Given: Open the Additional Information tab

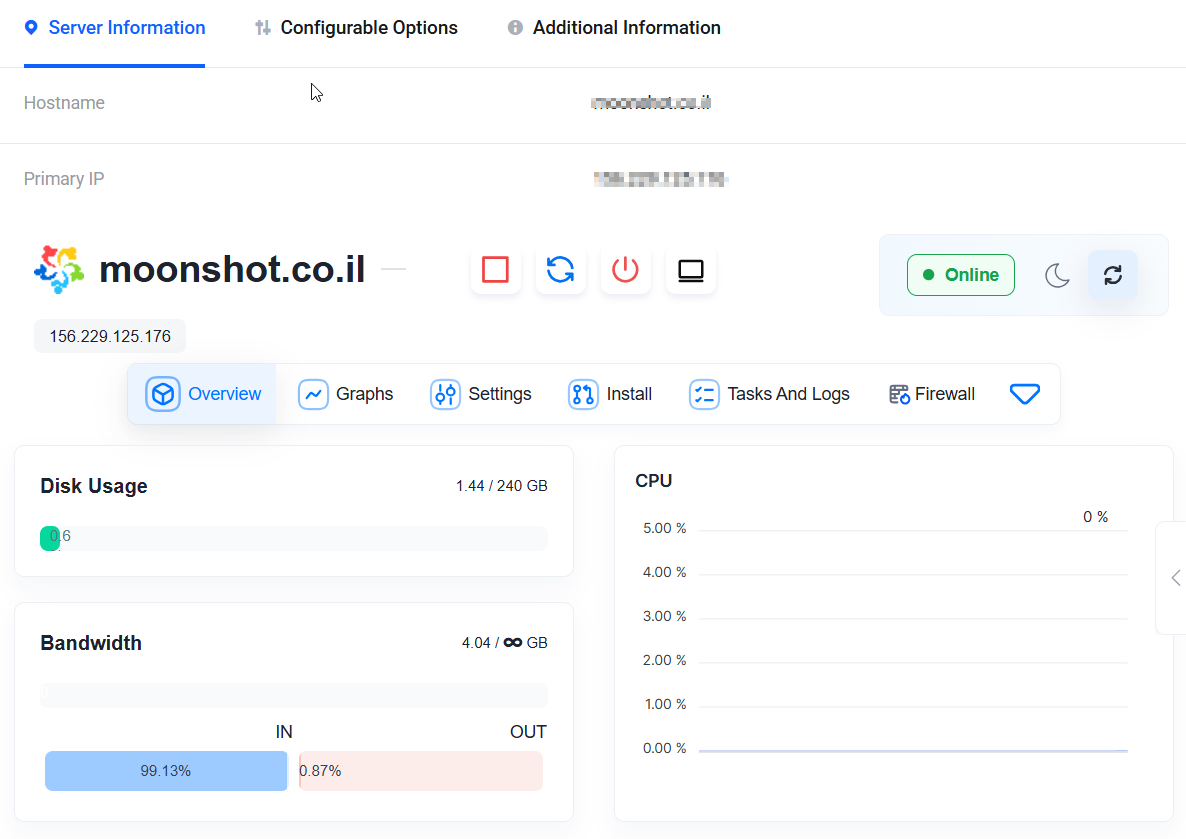Looking at the screenshot, I should pyautogui.click(x=613, y=28).
